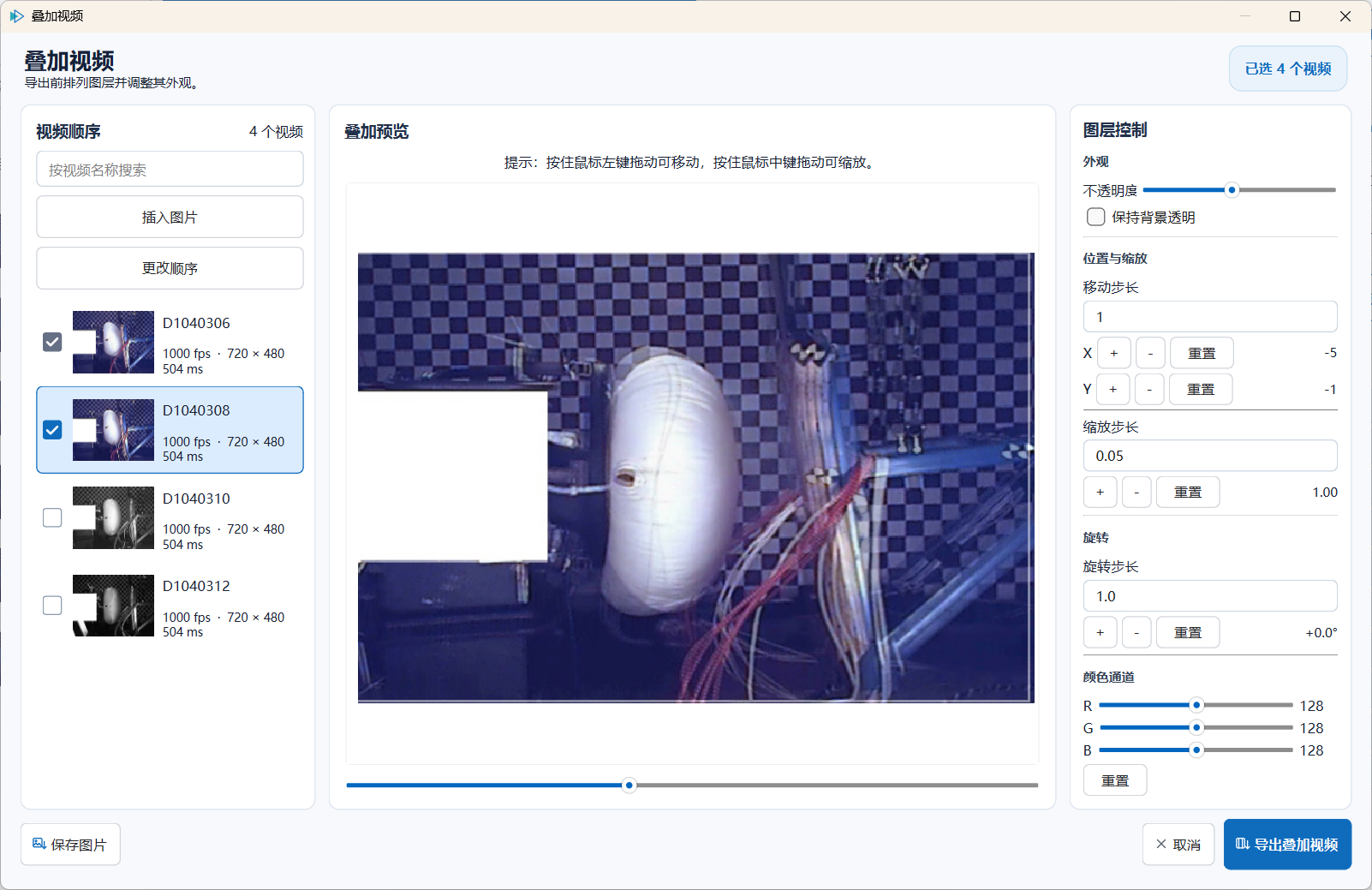
Task: Decrease scale with minus button
Action: click(1136, 492)
